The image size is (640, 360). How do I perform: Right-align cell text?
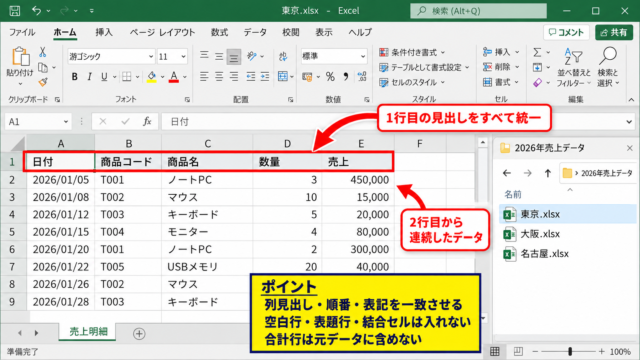(234, 76)
